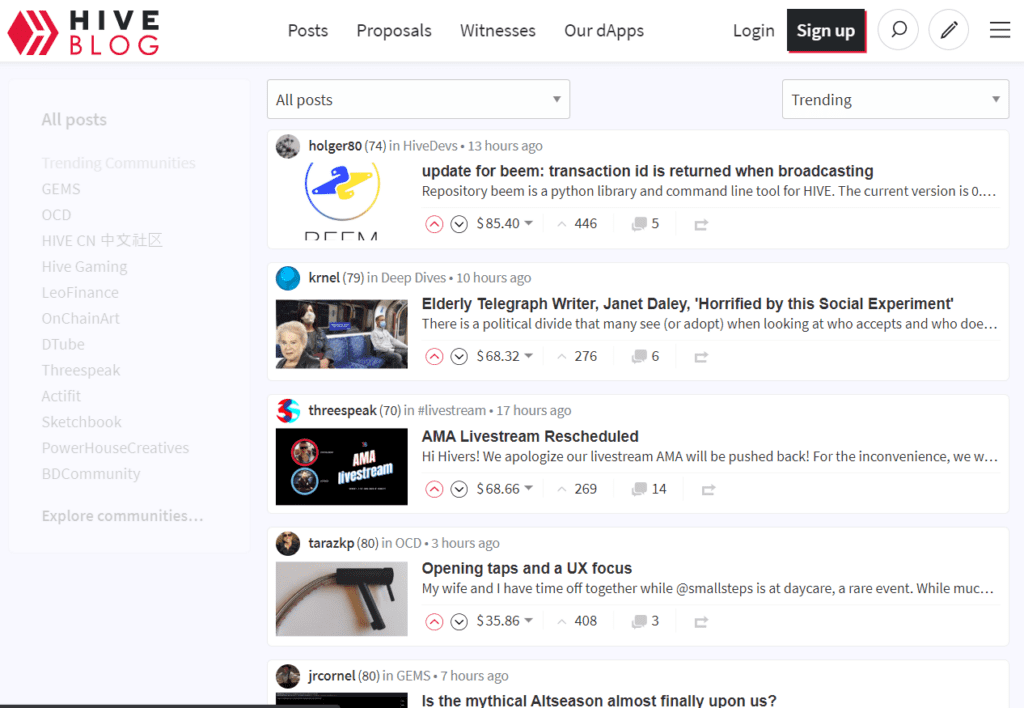Click the pencil compose post icon
Image resolution: width=1024 pixels, height=708 pixels.
coord(948,29)
